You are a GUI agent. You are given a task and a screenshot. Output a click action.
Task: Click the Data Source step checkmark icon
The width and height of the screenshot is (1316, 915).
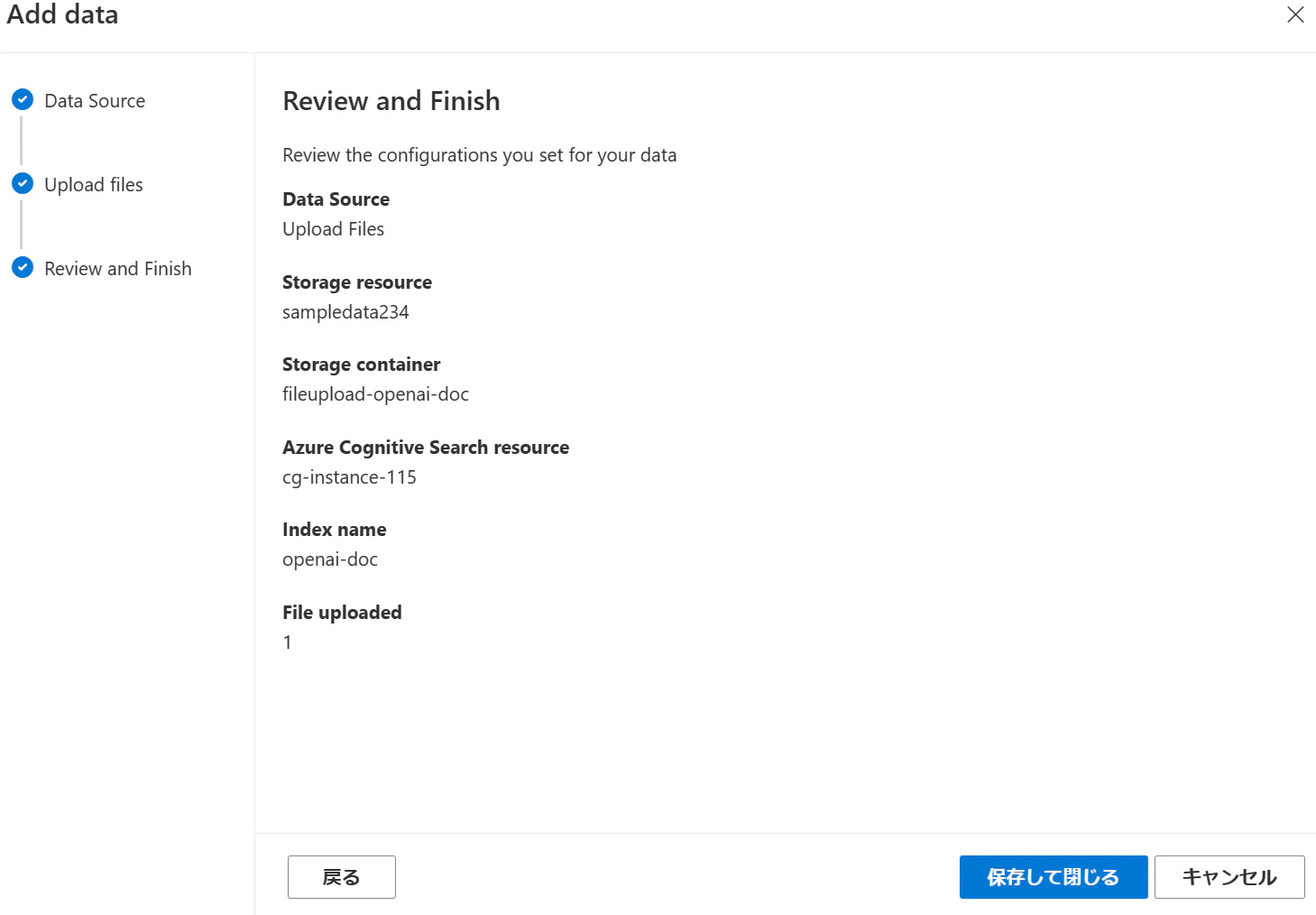(23, 99)
